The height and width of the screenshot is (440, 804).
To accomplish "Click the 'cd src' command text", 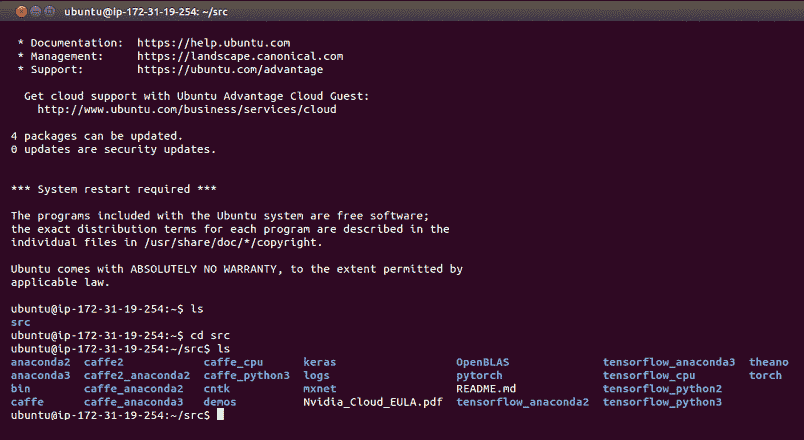I will 210,336.
